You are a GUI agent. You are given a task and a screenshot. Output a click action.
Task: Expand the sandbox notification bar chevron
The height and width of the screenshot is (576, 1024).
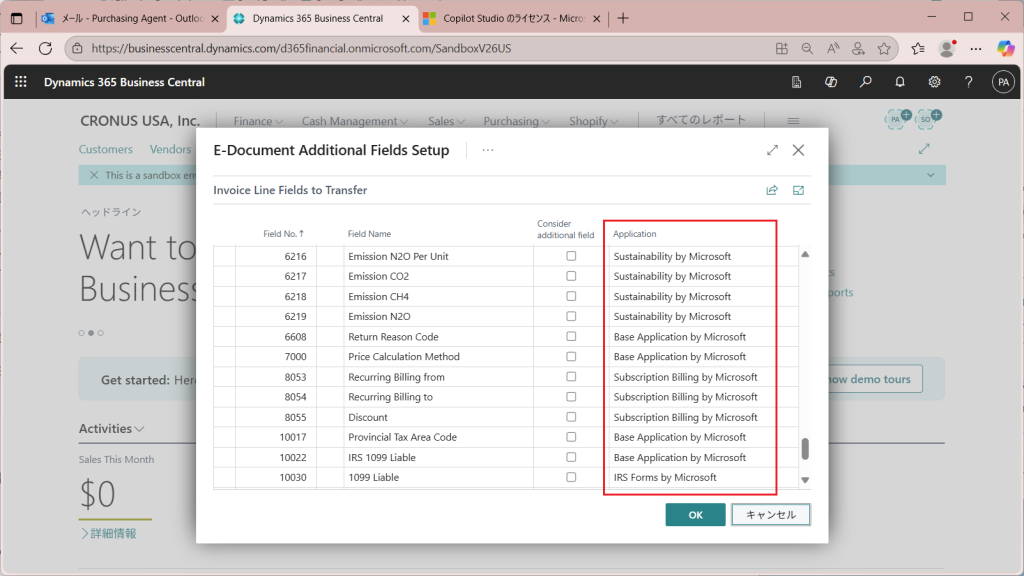point(931,175)
